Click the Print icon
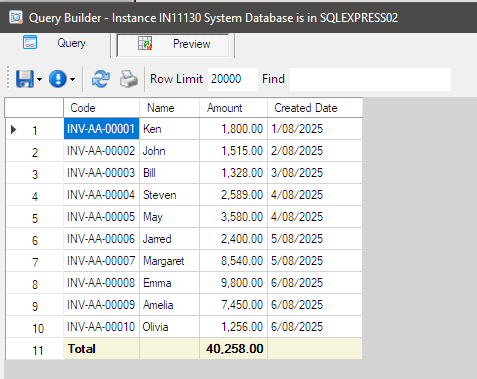 (129, 79)
